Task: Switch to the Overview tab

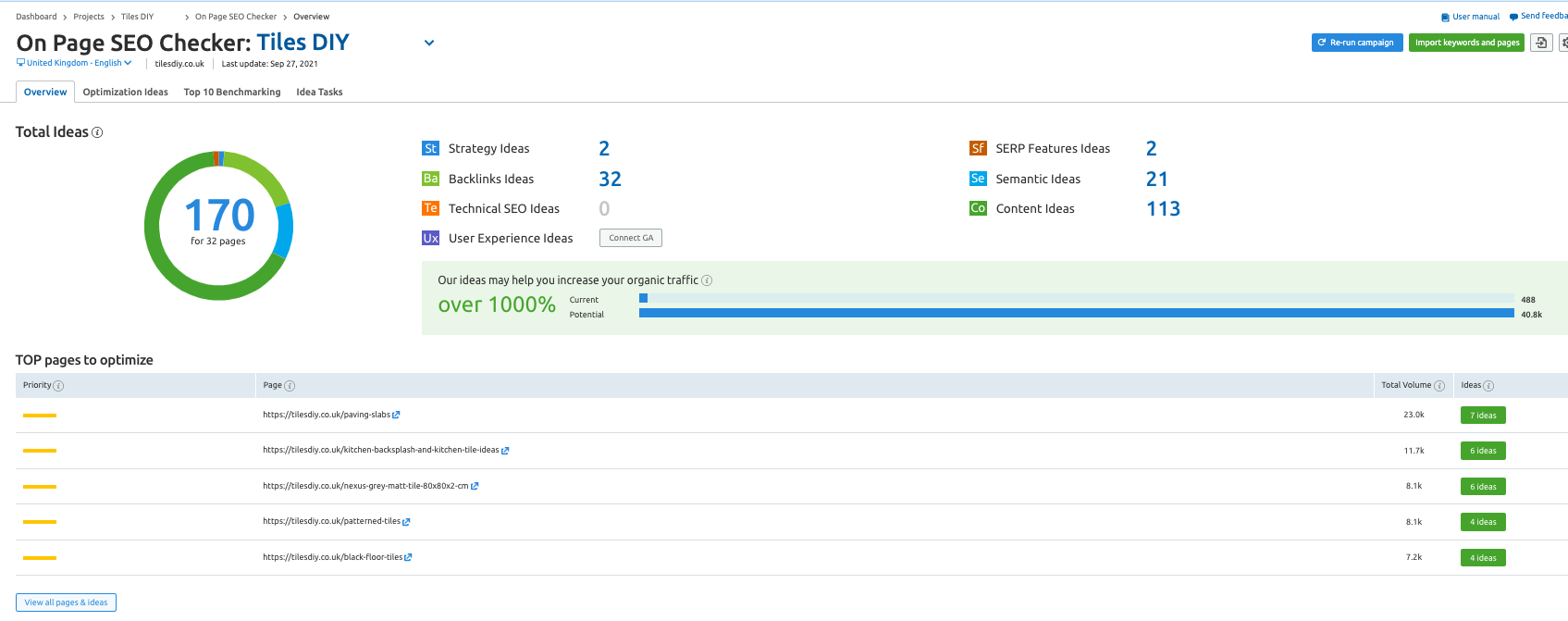Action: 45,92
